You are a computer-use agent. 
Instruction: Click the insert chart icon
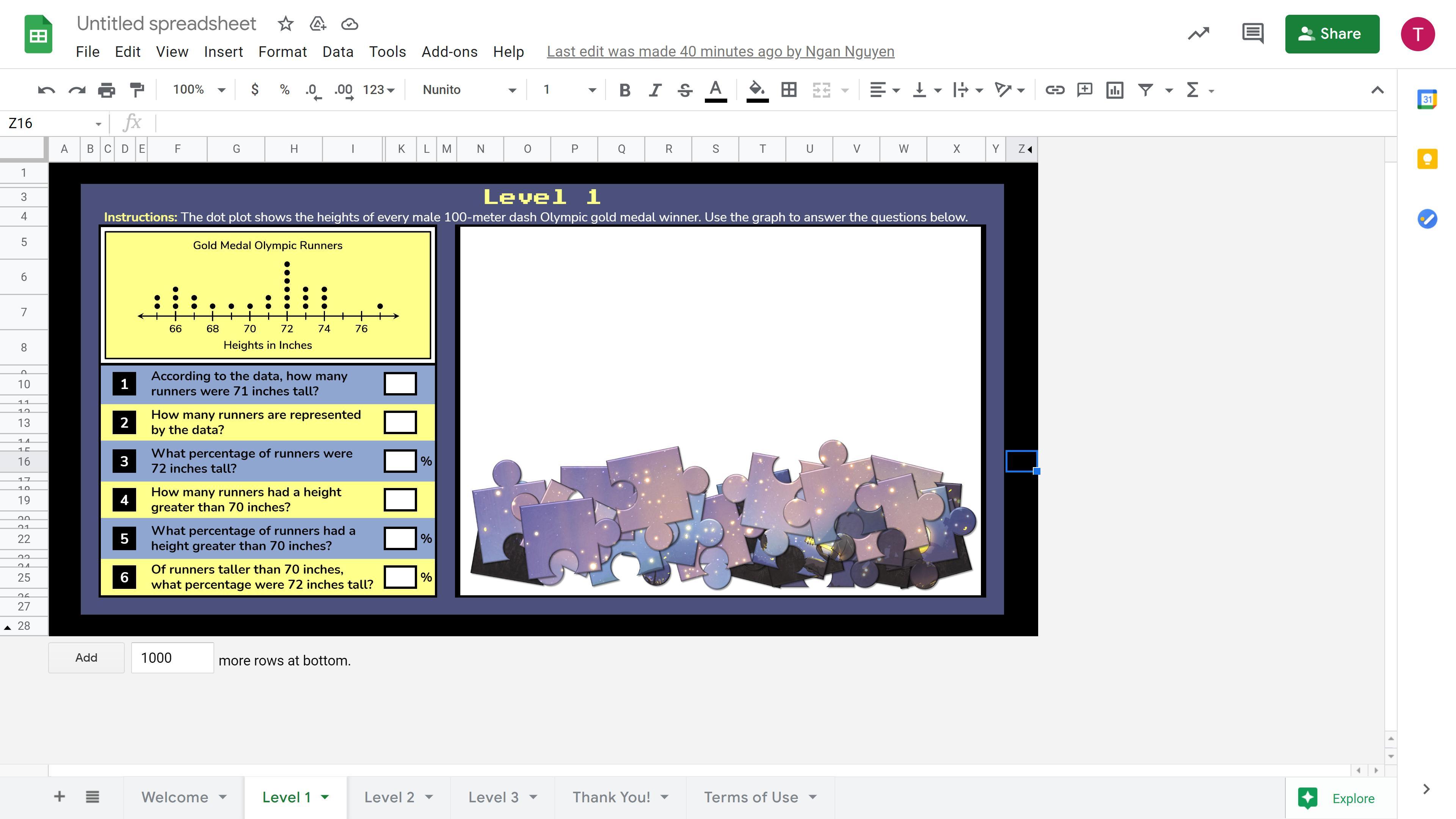[x=1115, y=90]
